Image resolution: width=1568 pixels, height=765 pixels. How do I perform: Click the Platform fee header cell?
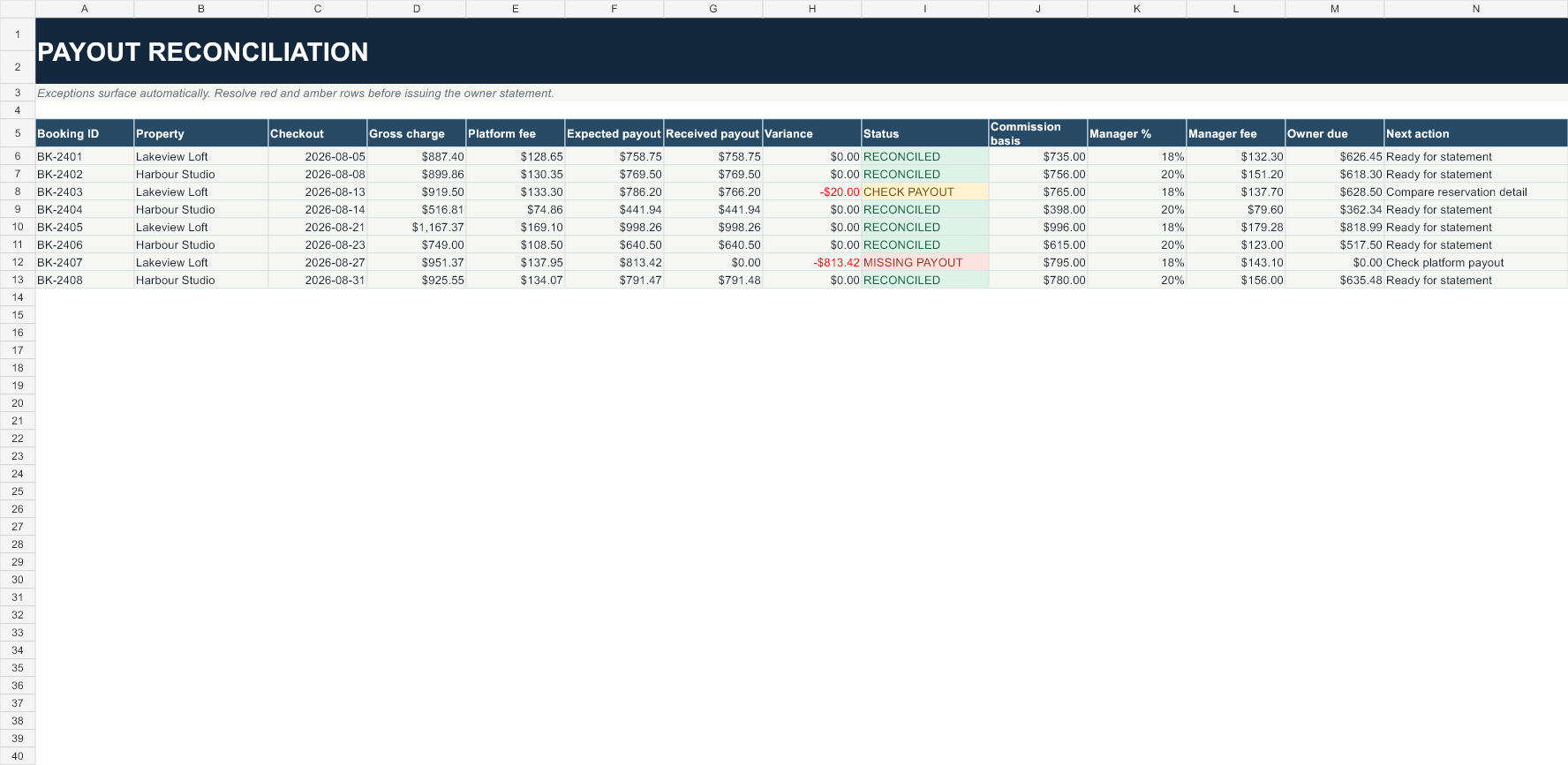click(x=516, y=133)
